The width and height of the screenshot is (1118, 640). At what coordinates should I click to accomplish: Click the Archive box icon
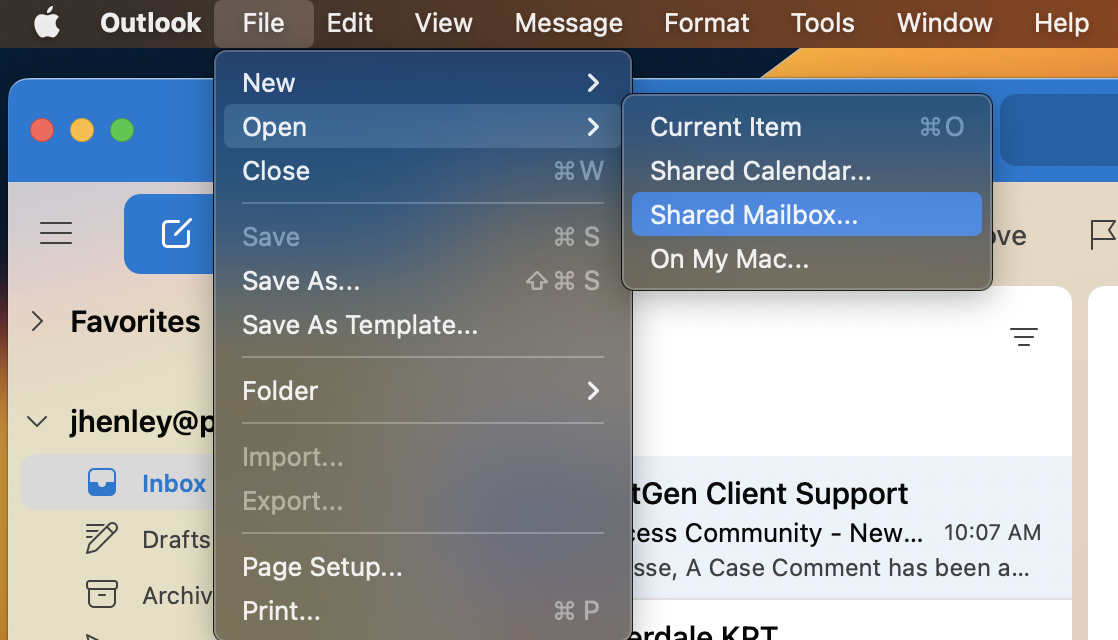101,594
